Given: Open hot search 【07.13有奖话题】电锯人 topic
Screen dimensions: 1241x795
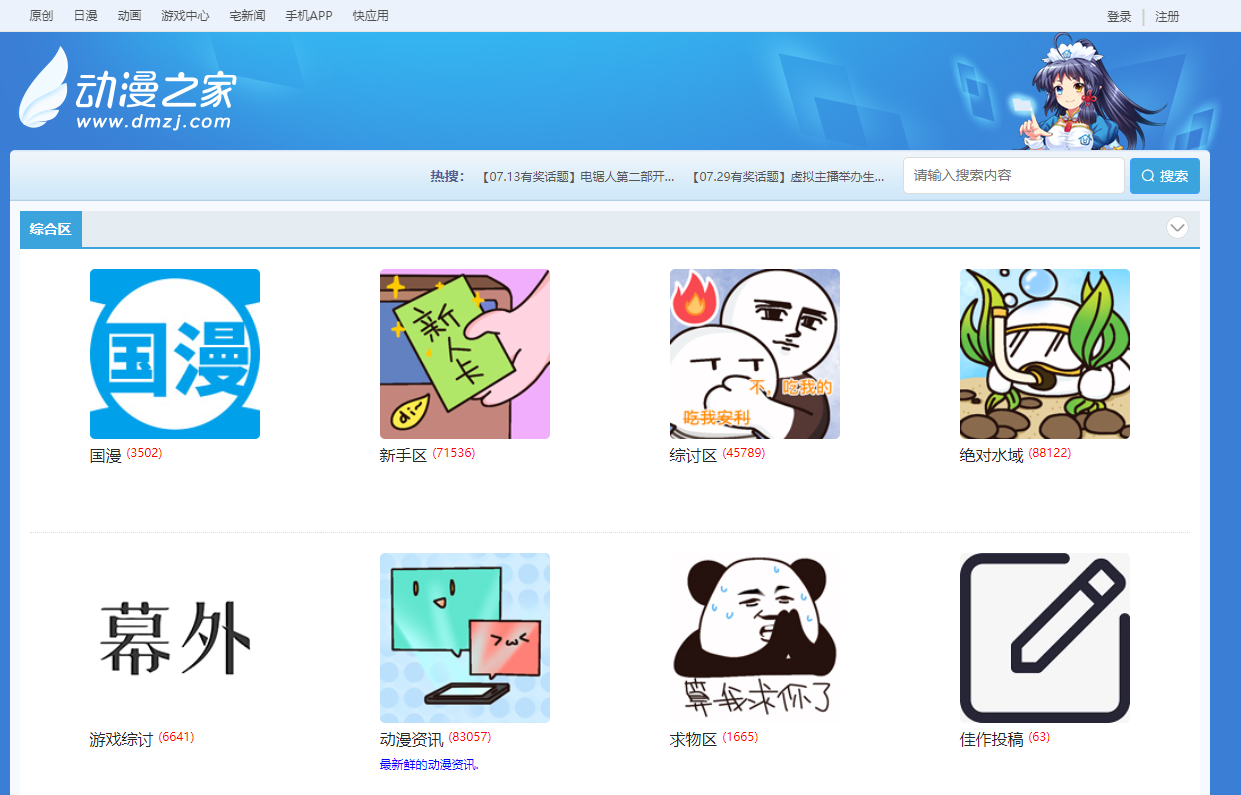Looking at the screenshot, I should (578, 177).
